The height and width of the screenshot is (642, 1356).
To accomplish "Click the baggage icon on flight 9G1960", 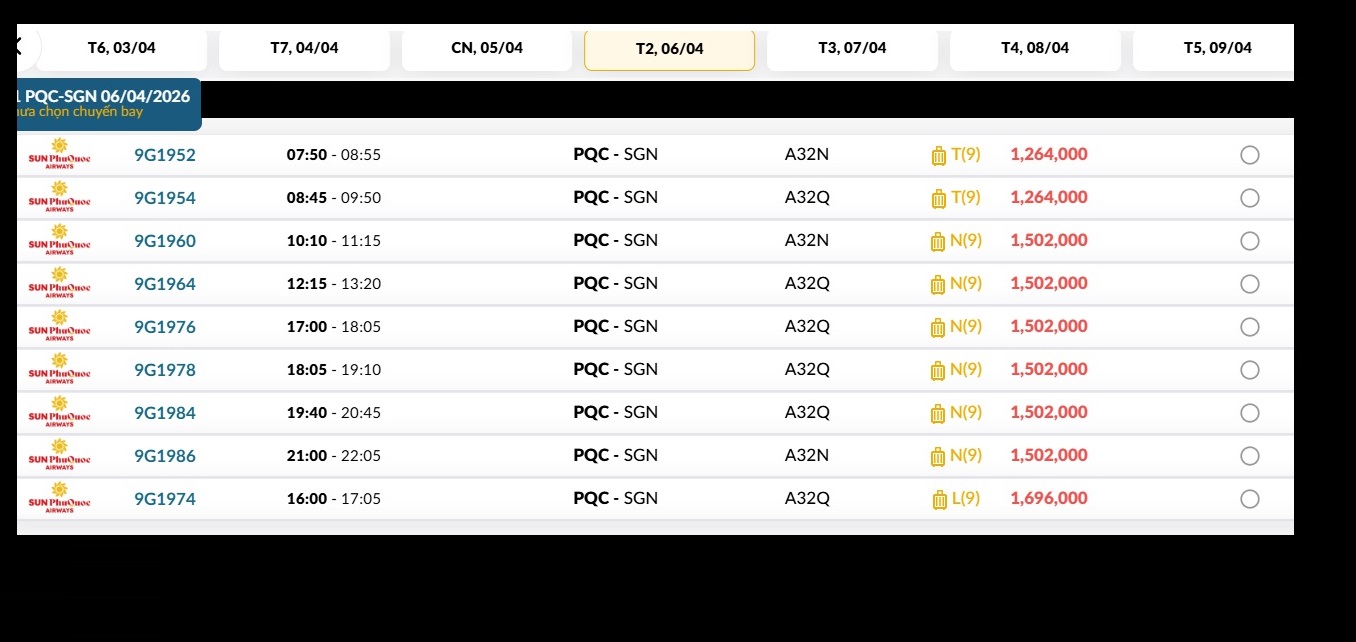I will 938,241.
